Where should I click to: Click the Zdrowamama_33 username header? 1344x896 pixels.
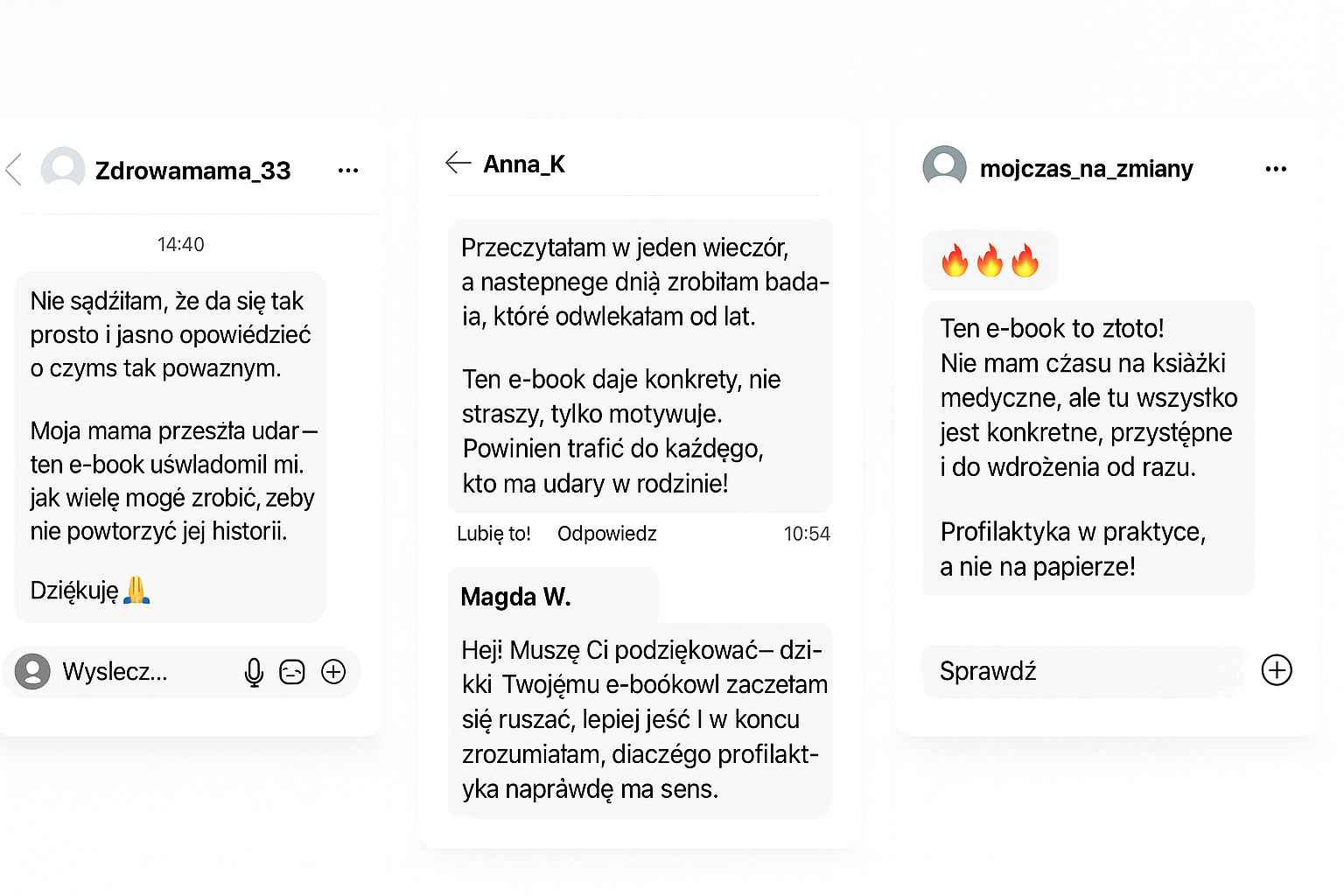[192, 171]
